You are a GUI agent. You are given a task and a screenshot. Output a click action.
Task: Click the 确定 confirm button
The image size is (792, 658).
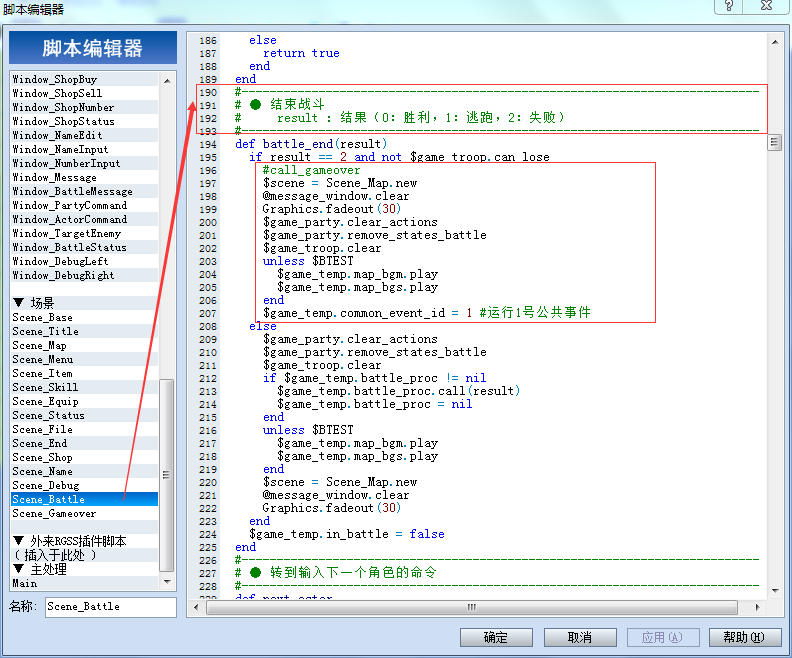496,637
